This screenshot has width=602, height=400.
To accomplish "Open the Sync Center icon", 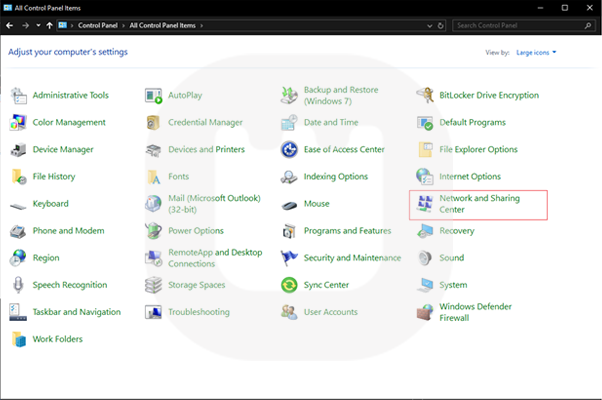I will 289,285.
